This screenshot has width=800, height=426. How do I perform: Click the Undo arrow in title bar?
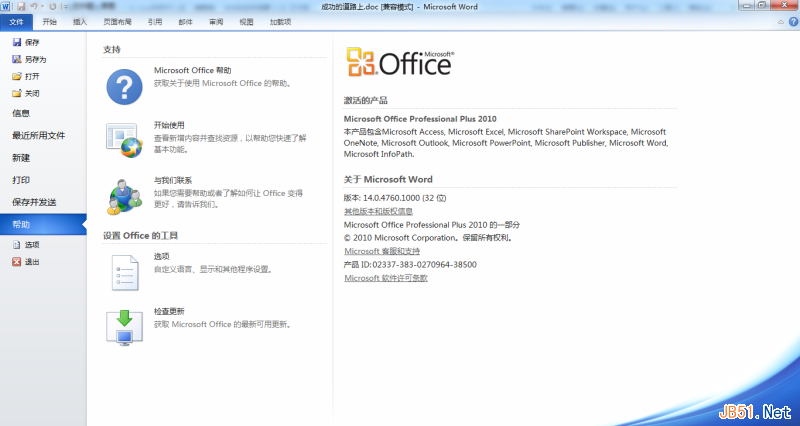33,7
